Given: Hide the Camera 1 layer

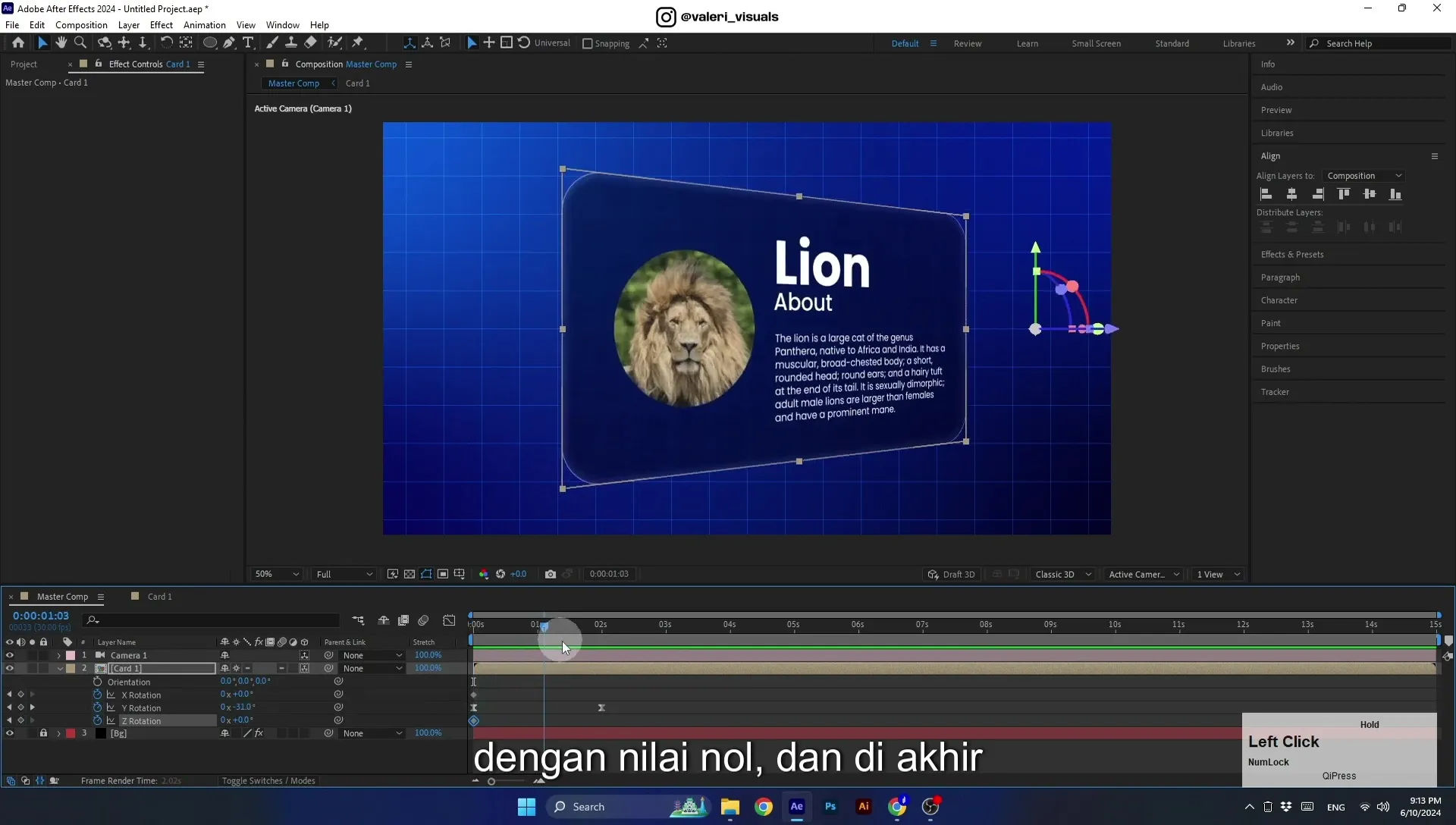Looking at the screenshot, I should pos(10,655).
